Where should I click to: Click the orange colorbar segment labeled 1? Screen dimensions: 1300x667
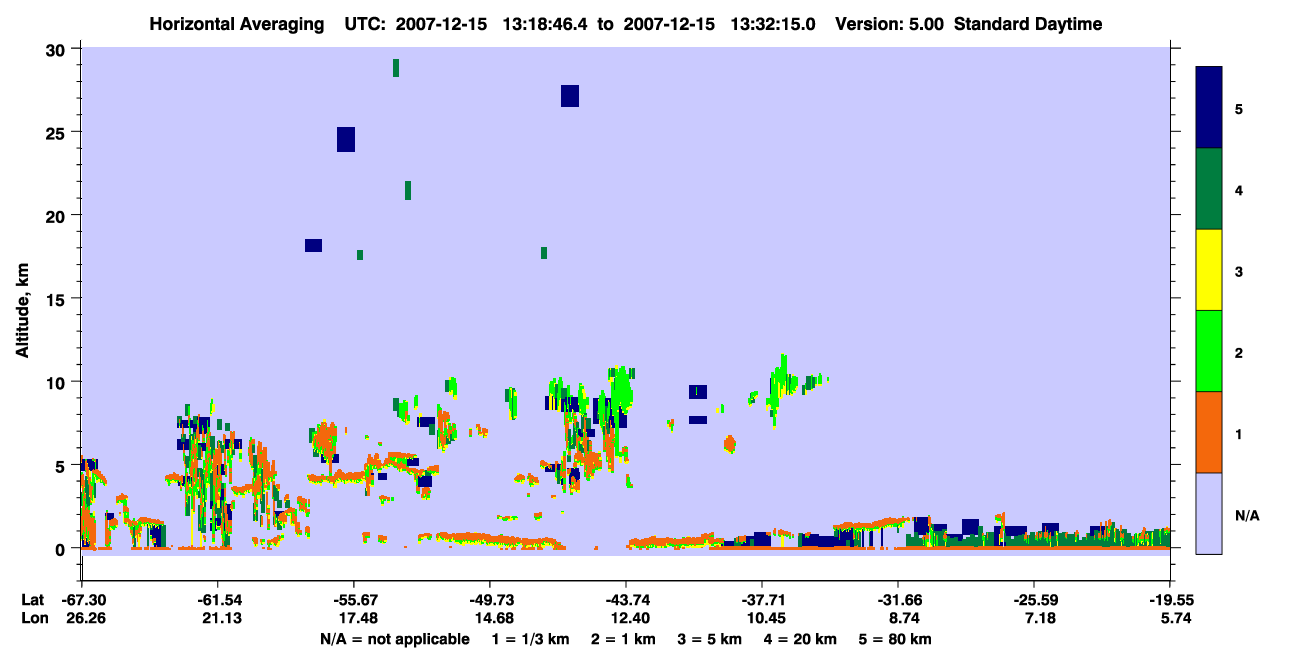click(1209, 432)
